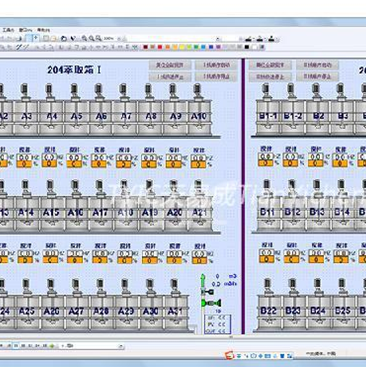Pick the black toolbar color swatch

pyautogui.click(x=247, y=47)
